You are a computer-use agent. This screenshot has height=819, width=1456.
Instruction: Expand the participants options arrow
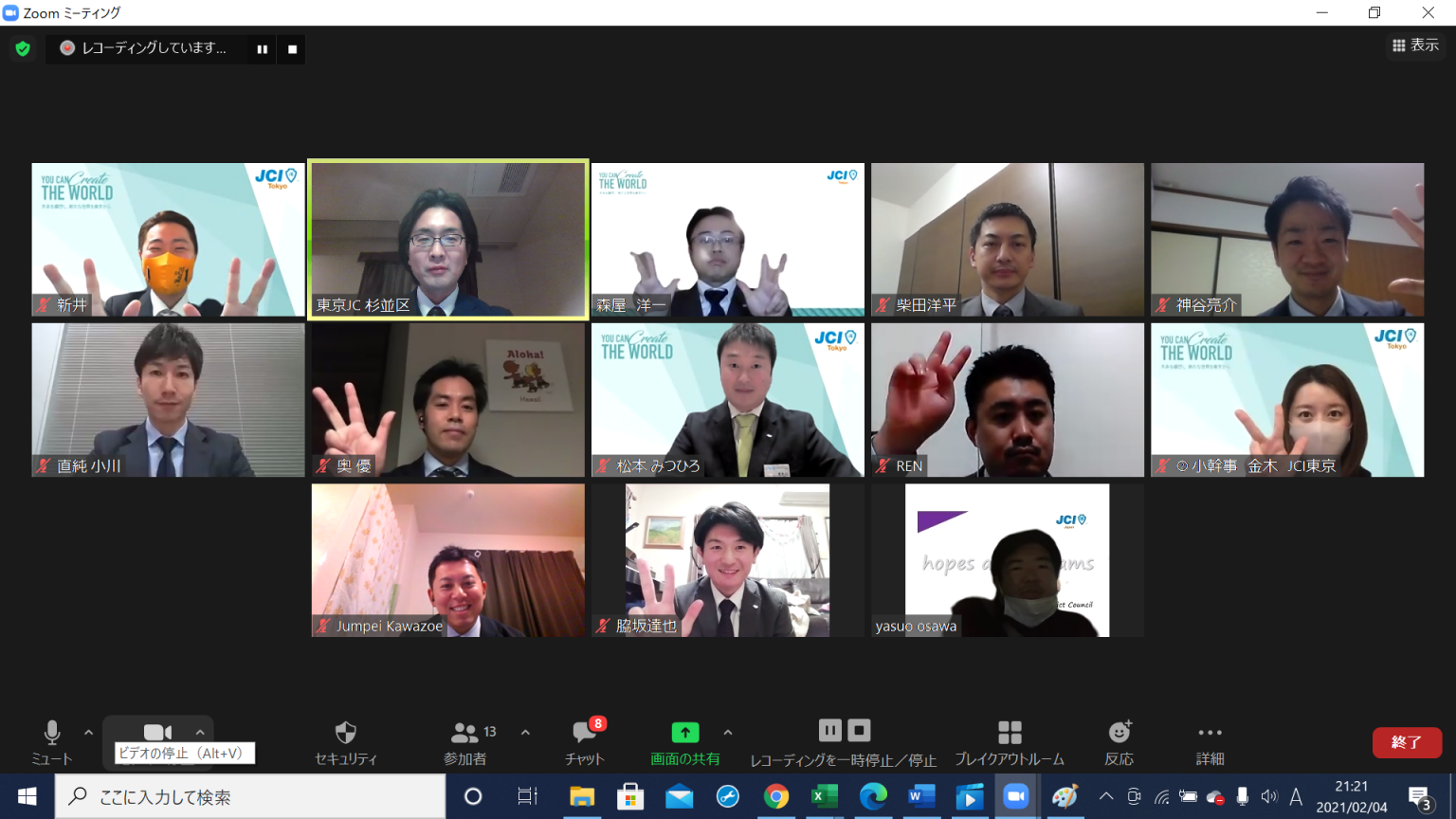point(525,732)
